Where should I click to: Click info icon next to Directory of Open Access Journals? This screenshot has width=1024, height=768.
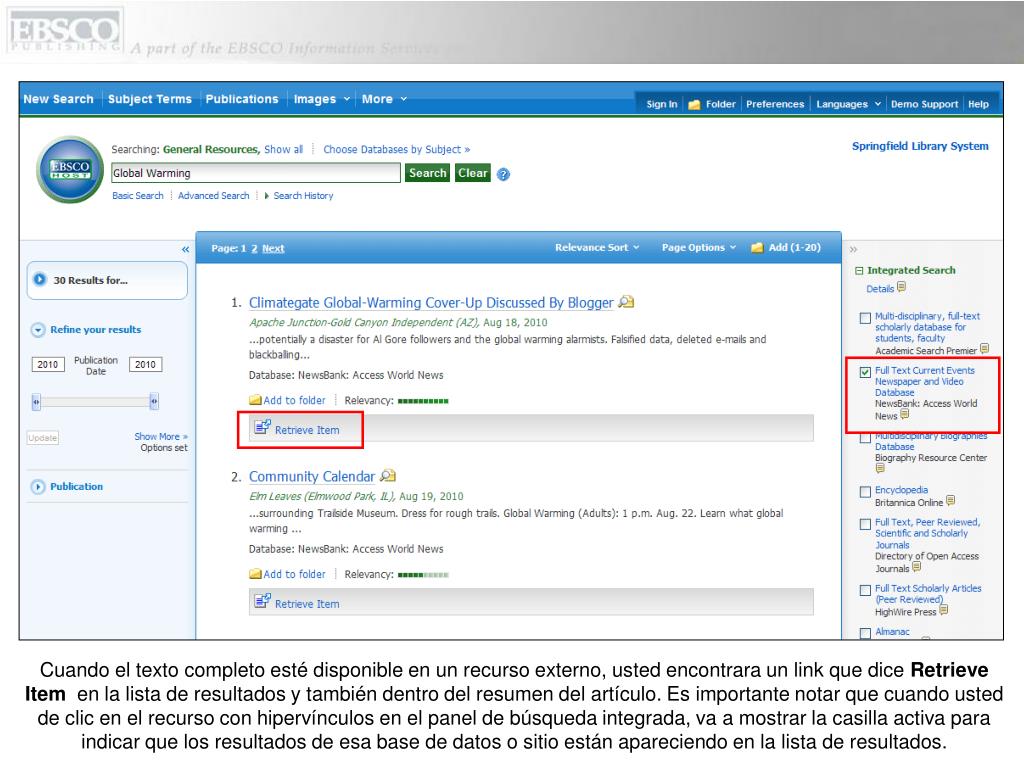point(916,567)
